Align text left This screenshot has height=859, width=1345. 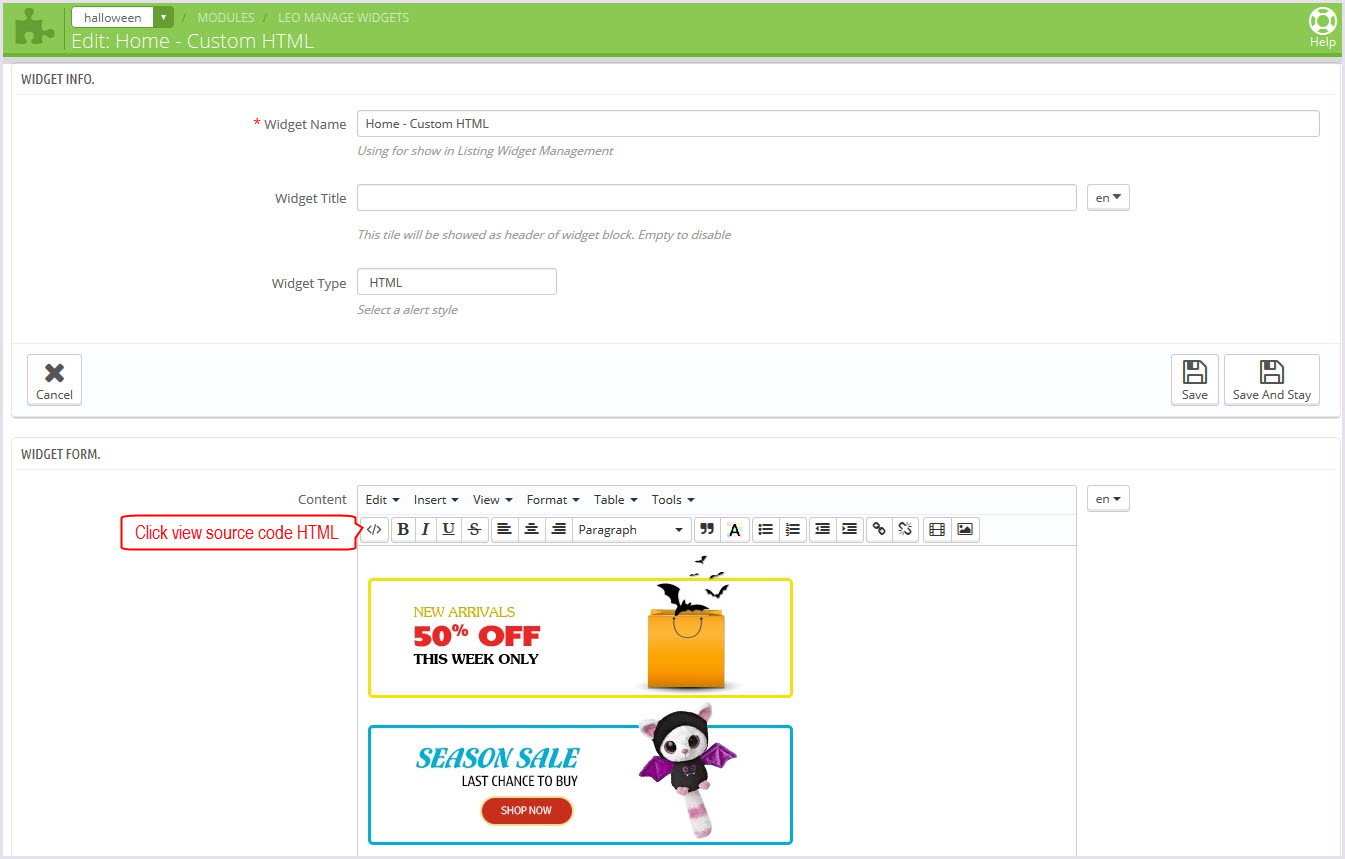[x=505, y=530]
